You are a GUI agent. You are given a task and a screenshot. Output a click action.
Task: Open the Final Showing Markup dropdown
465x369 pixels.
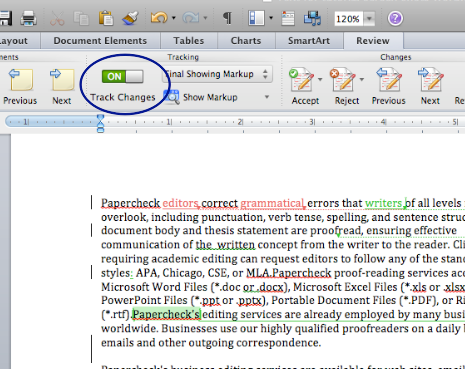coord(217,74)
